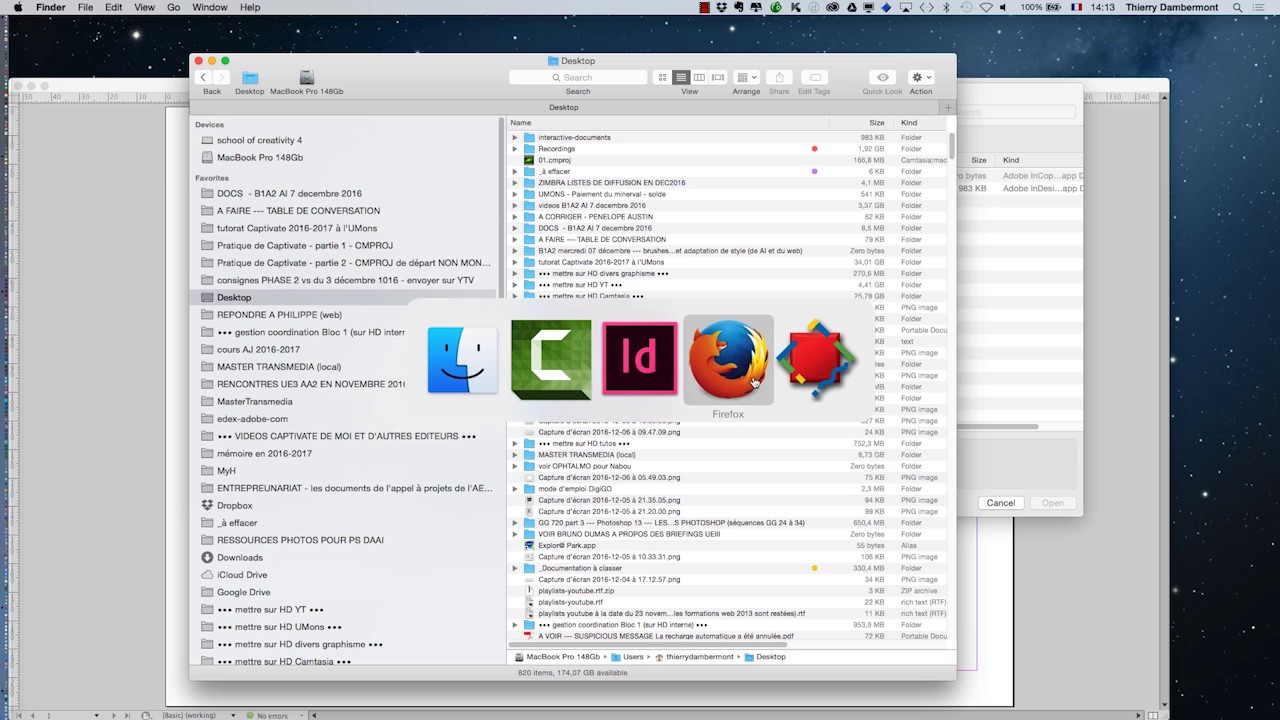
Task: Open the Go menu in the menu bar
Action: (x=173, y=7)
